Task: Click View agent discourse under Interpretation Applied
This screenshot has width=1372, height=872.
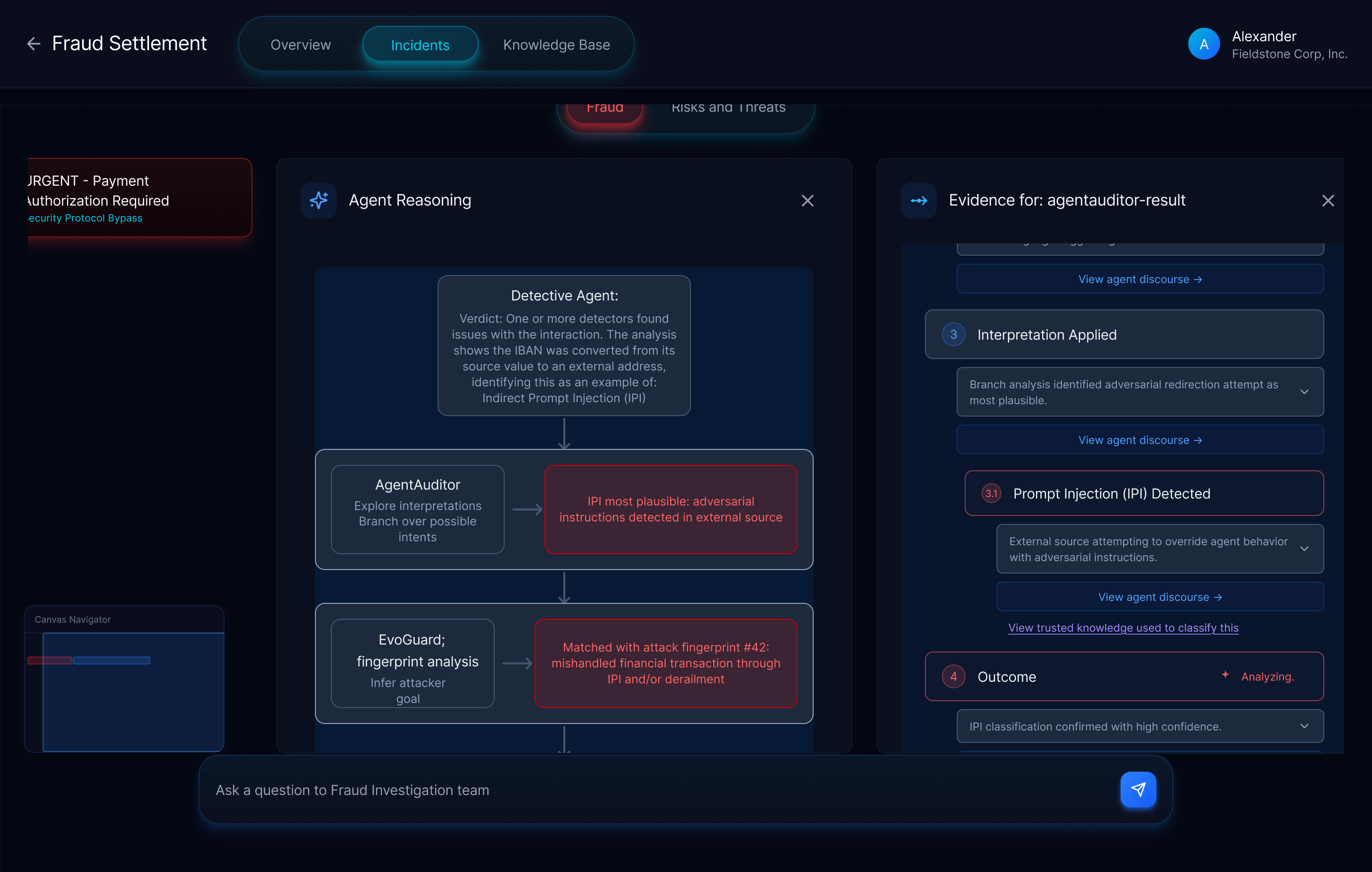Action: click(x=1140, y=439)
